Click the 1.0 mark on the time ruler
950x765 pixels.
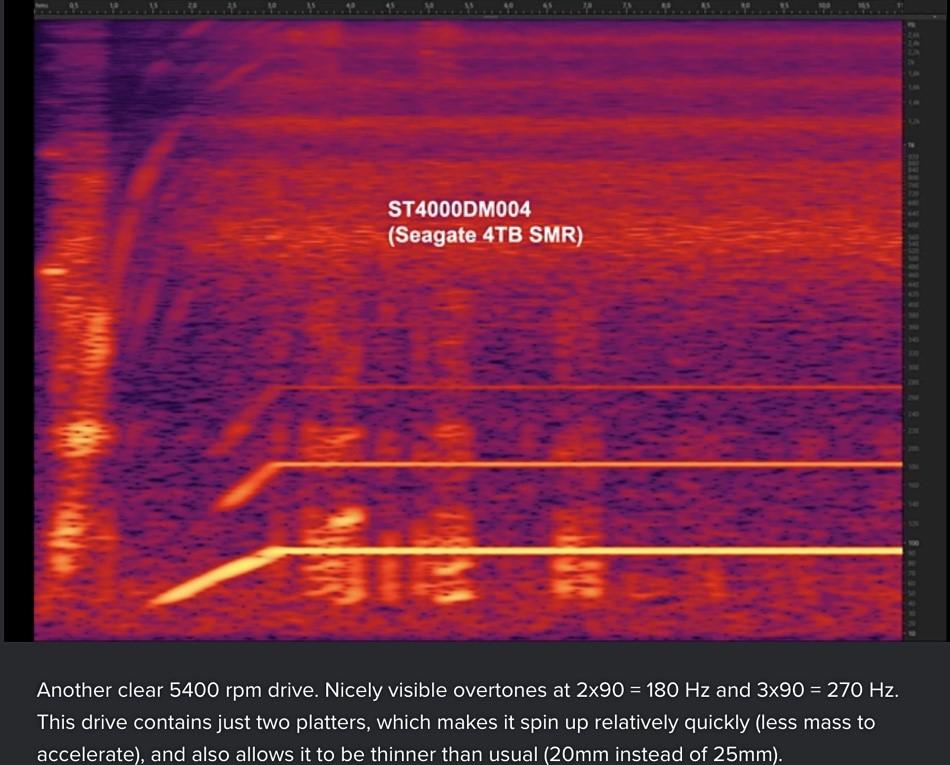(112, 6)
